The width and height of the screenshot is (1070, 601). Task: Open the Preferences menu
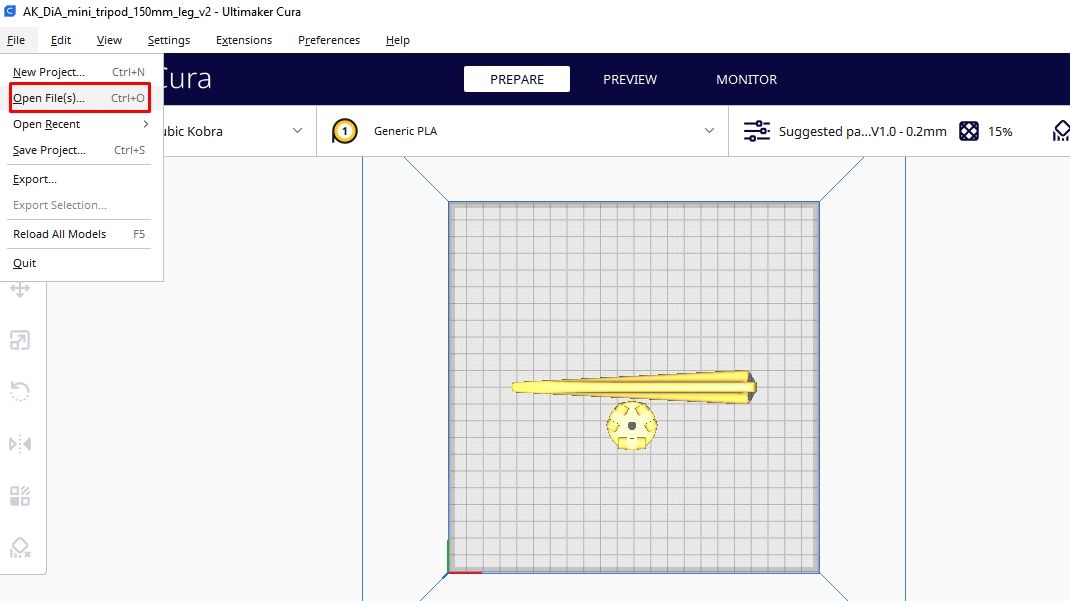point(329,40)
